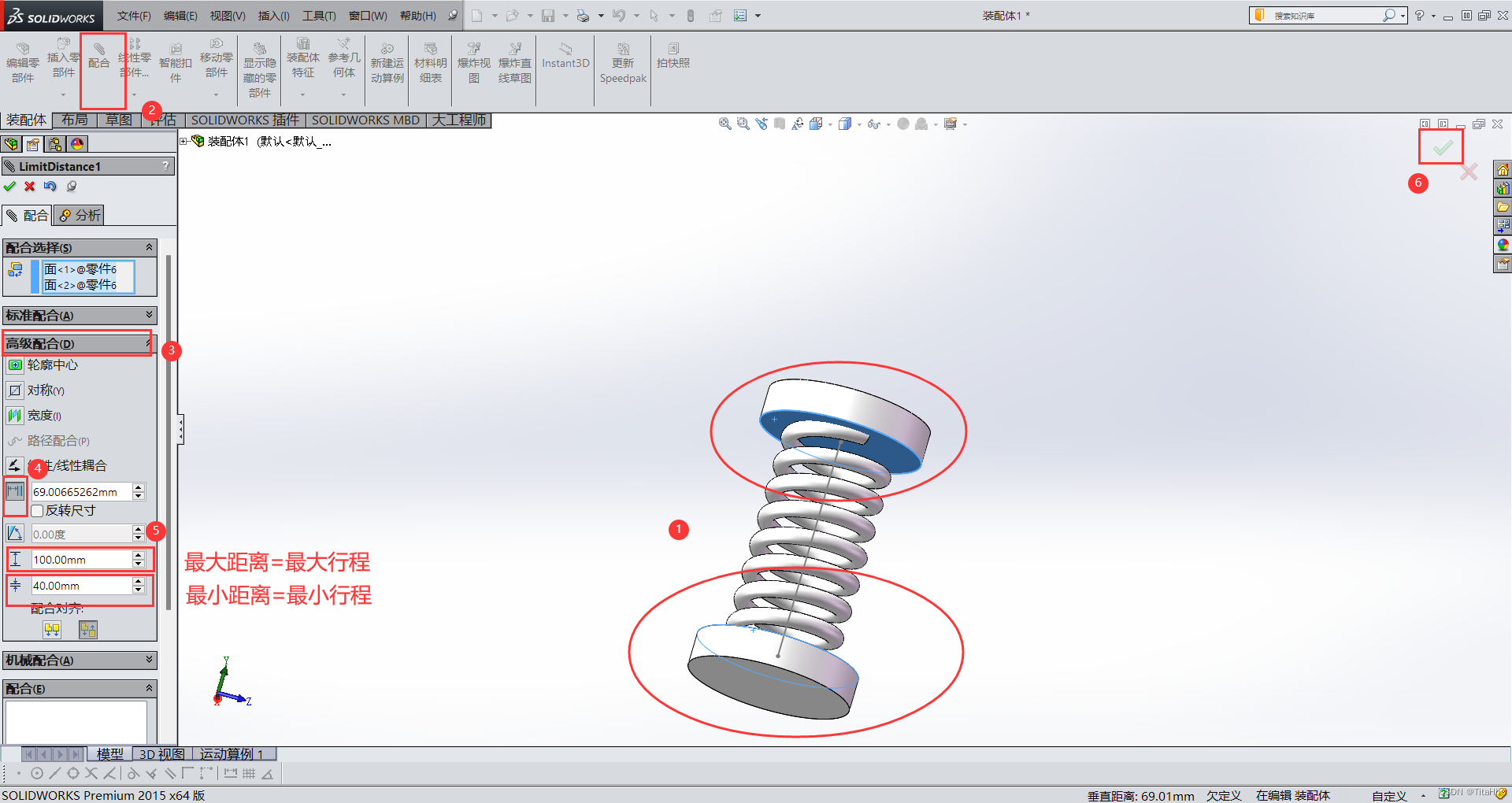The width and height of the screenshot is (1512, 803).
Task: Switch to the SOLIDWORKS MBD tab
Action: pos(365,120)
